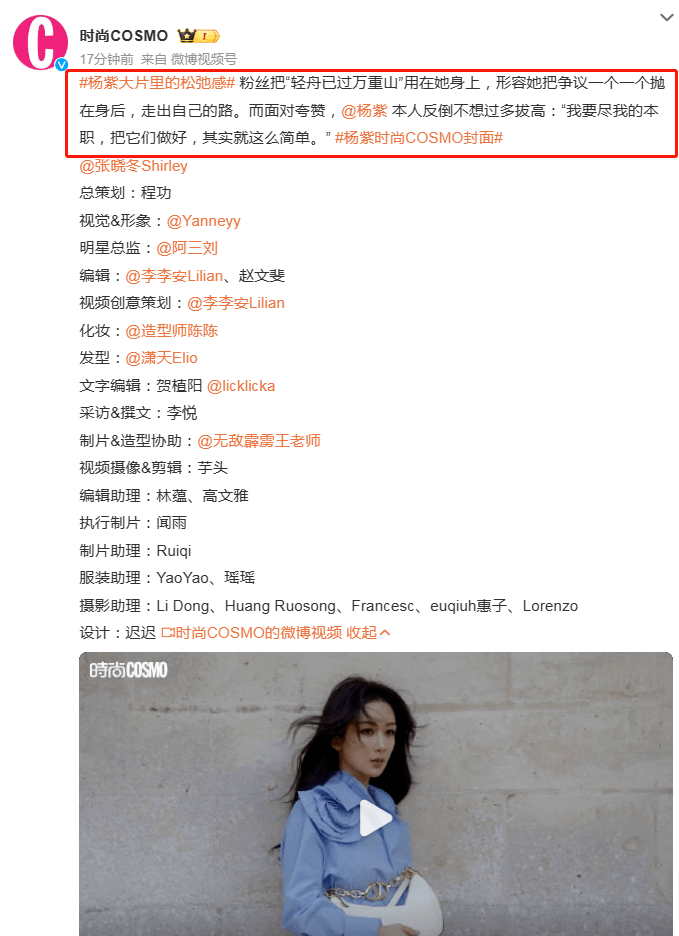Open the @潇天Elio hairstylist mention
Viewport: 679px width, 936px height.
(161, 358)
